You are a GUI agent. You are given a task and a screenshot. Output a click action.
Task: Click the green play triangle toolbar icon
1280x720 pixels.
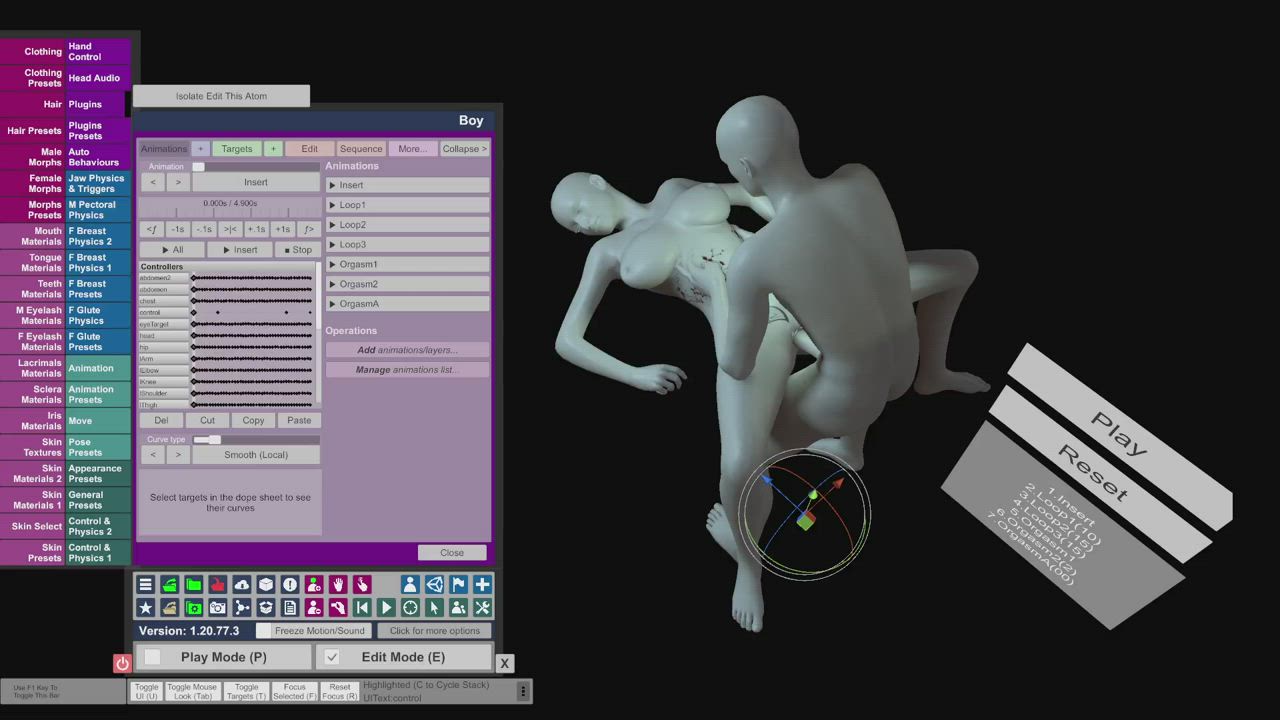tap(386, 608)
